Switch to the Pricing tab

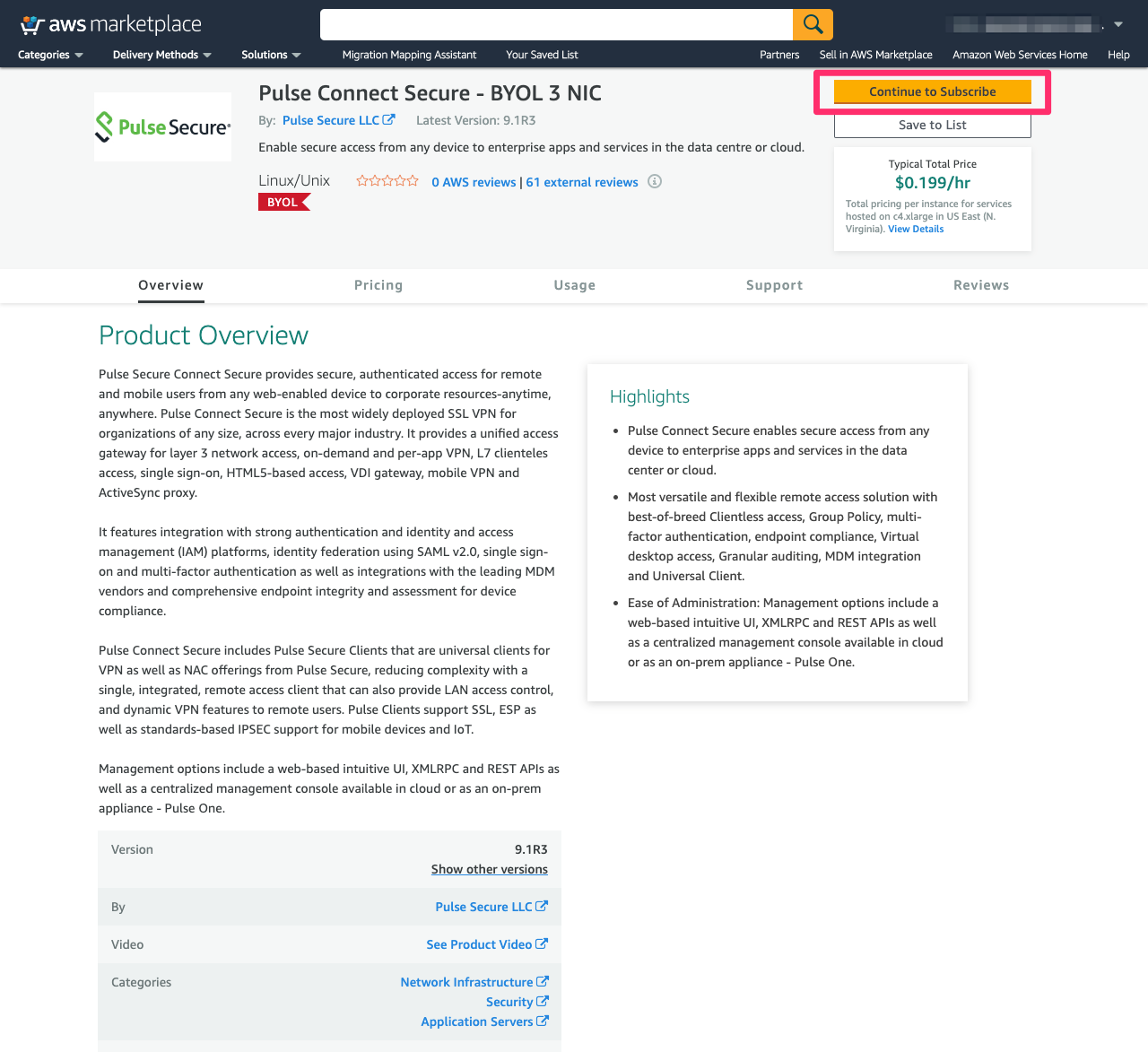coord(378,284)
